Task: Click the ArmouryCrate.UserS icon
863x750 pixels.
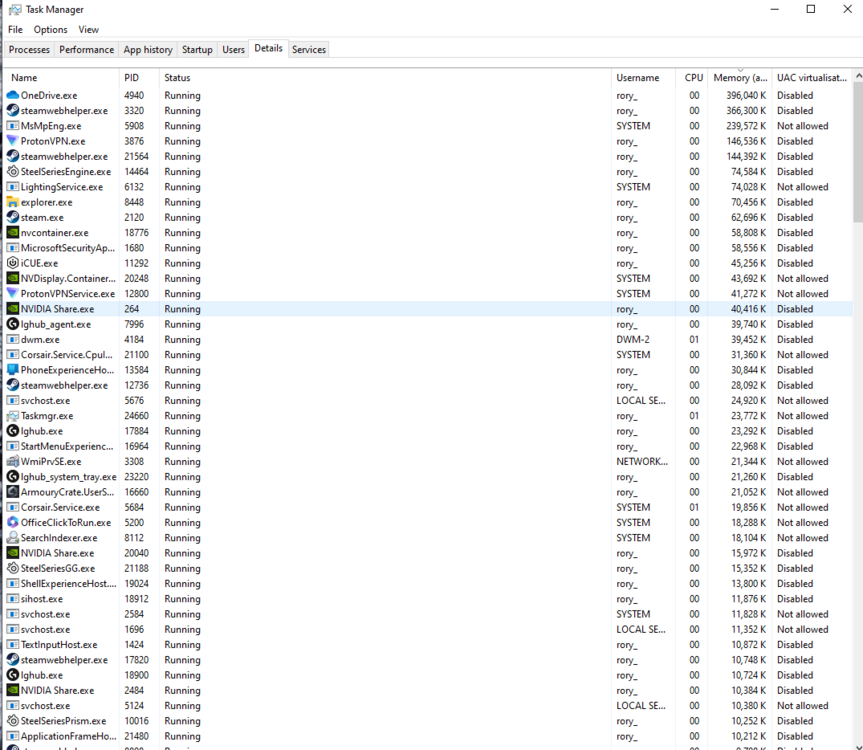Action: (13, 492)
